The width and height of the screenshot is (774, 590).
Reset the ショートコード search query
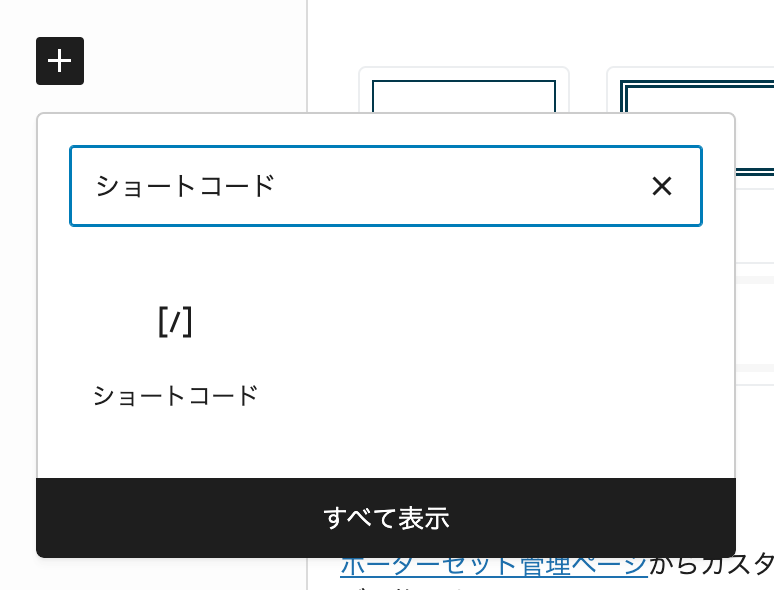(x=661, y=186)
